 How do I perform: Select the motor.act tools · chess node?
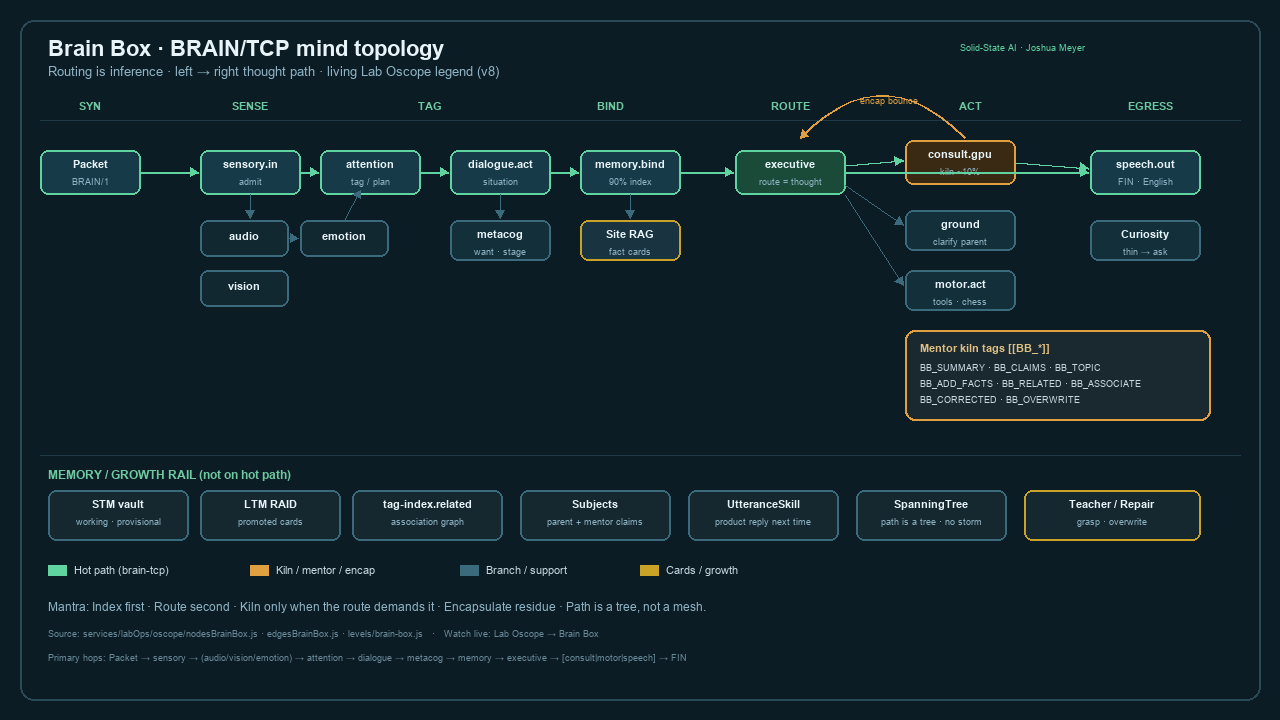click(x=960, y=290)
